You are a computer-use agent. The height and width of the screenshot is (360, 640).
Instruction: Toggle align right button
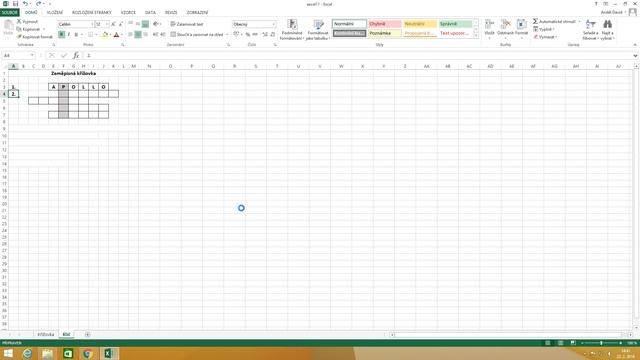point(145,35)
